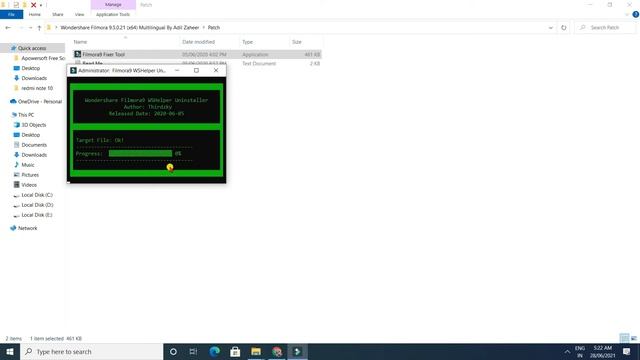The width and height of the screenshot is (640, 360).
Task: Go back with the Back arrow
Action: 8,28
